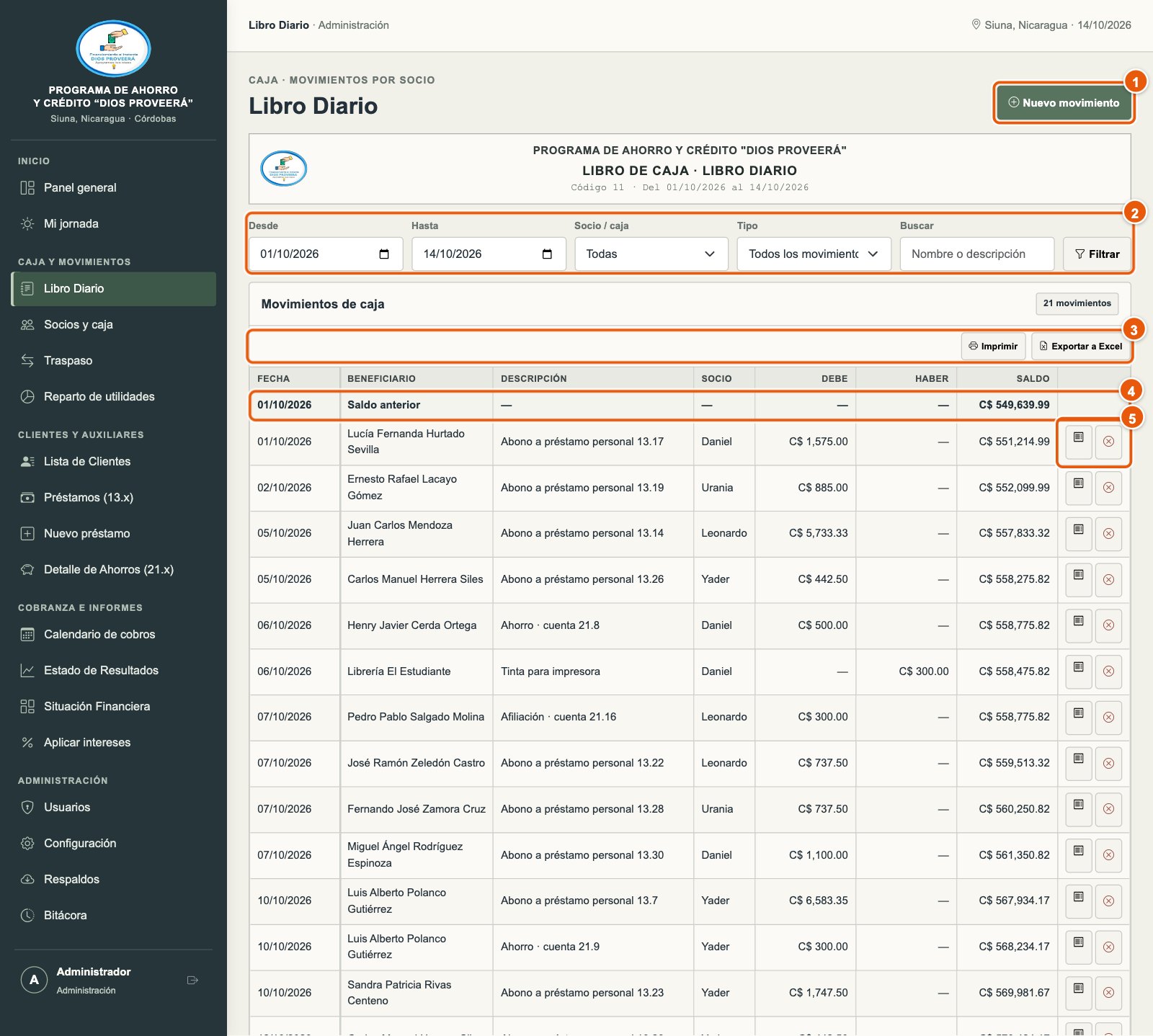Open Panel general in the sidebar
The height and width of the screenshot is (1036, 1153).
pos(113,188)
